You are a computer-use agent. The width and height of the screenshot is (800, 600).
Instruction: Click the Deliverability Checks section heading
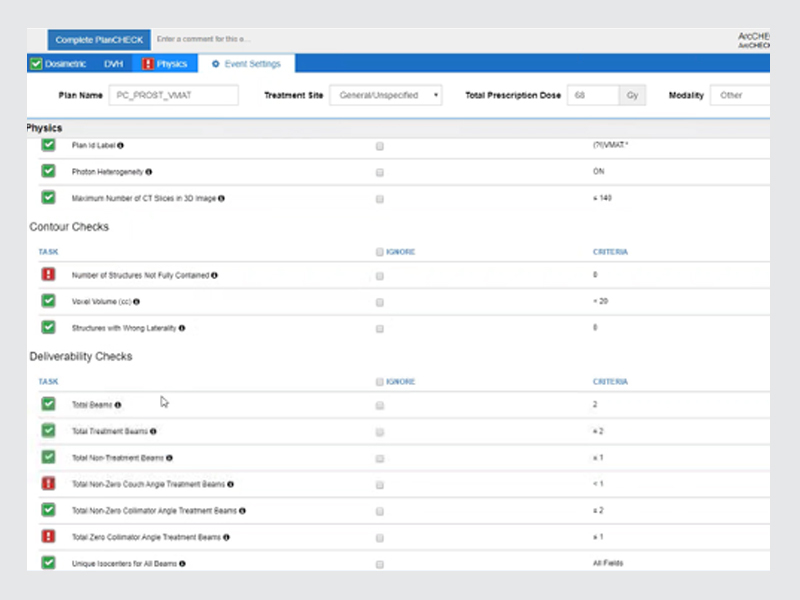pos(81,356)
